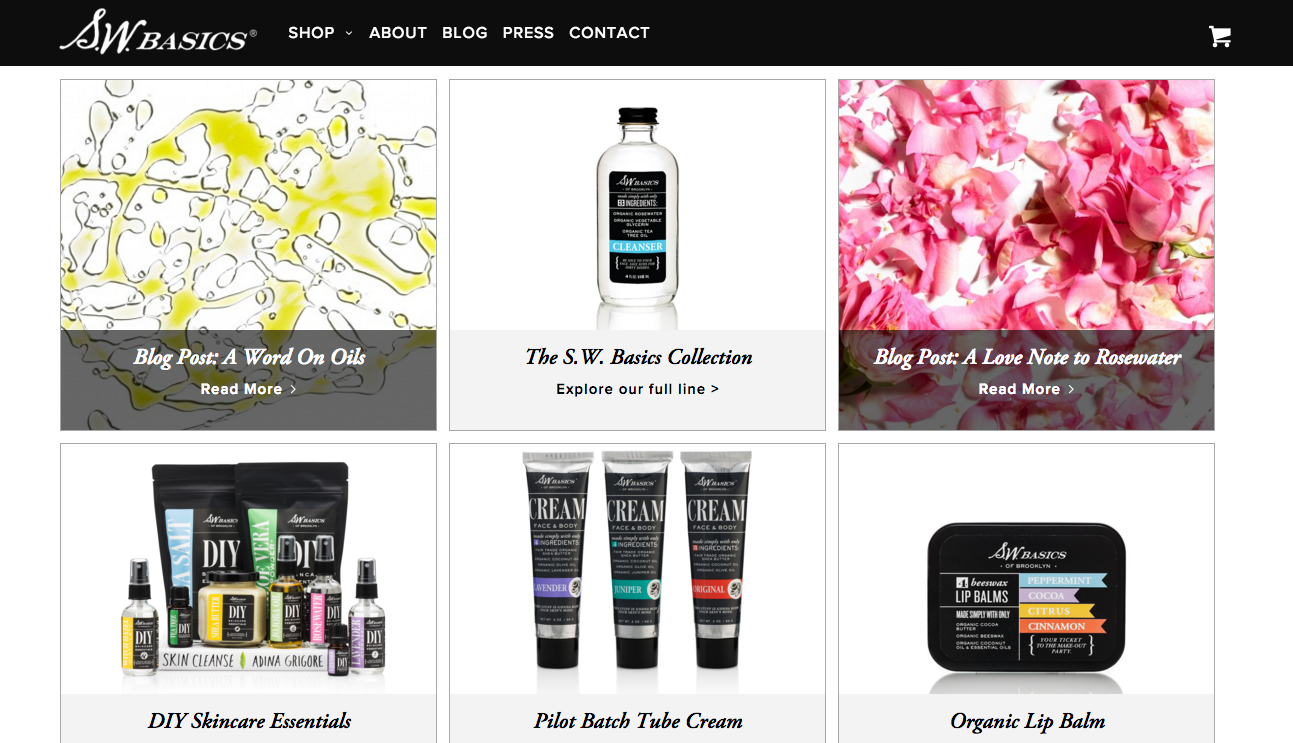
Task: Open the shopping cart icon
Action: click(1219, 36)
